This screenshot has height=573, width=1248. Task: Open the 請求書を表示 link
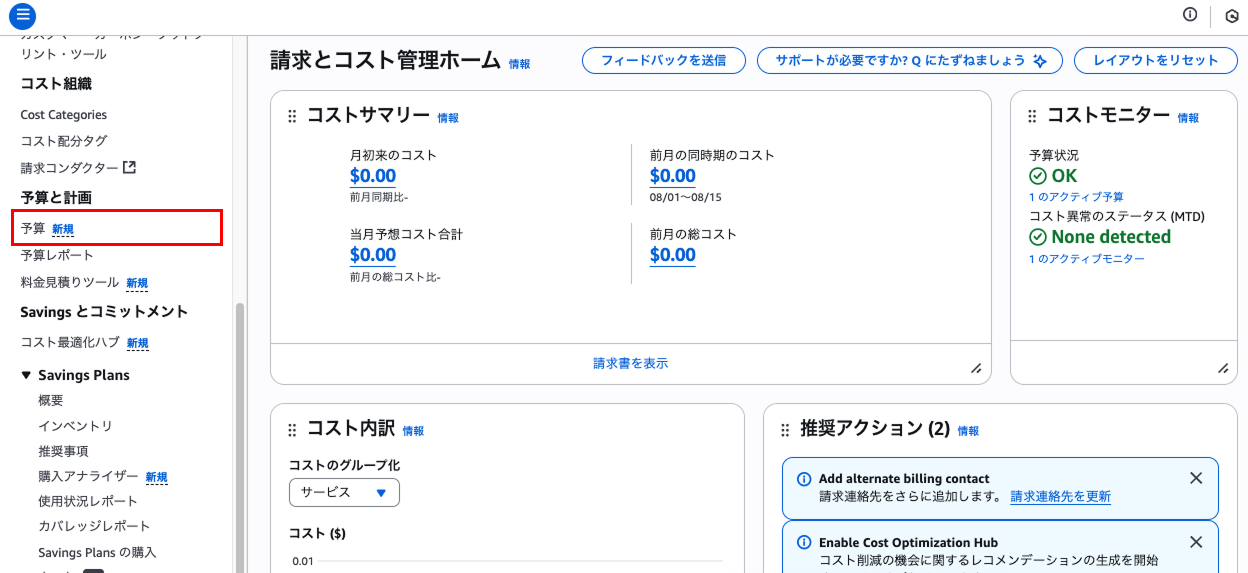(x=631, y=363)
